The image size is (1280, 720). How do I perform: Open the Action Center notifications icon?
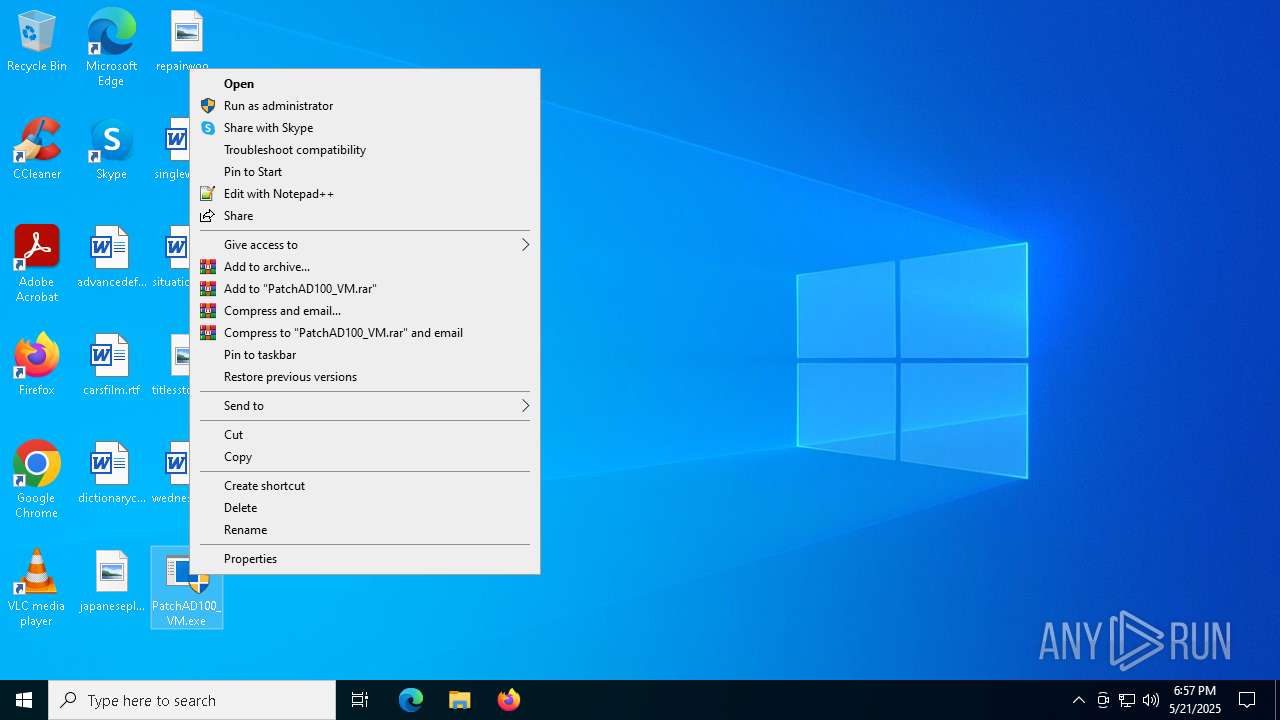point(1247,700)
